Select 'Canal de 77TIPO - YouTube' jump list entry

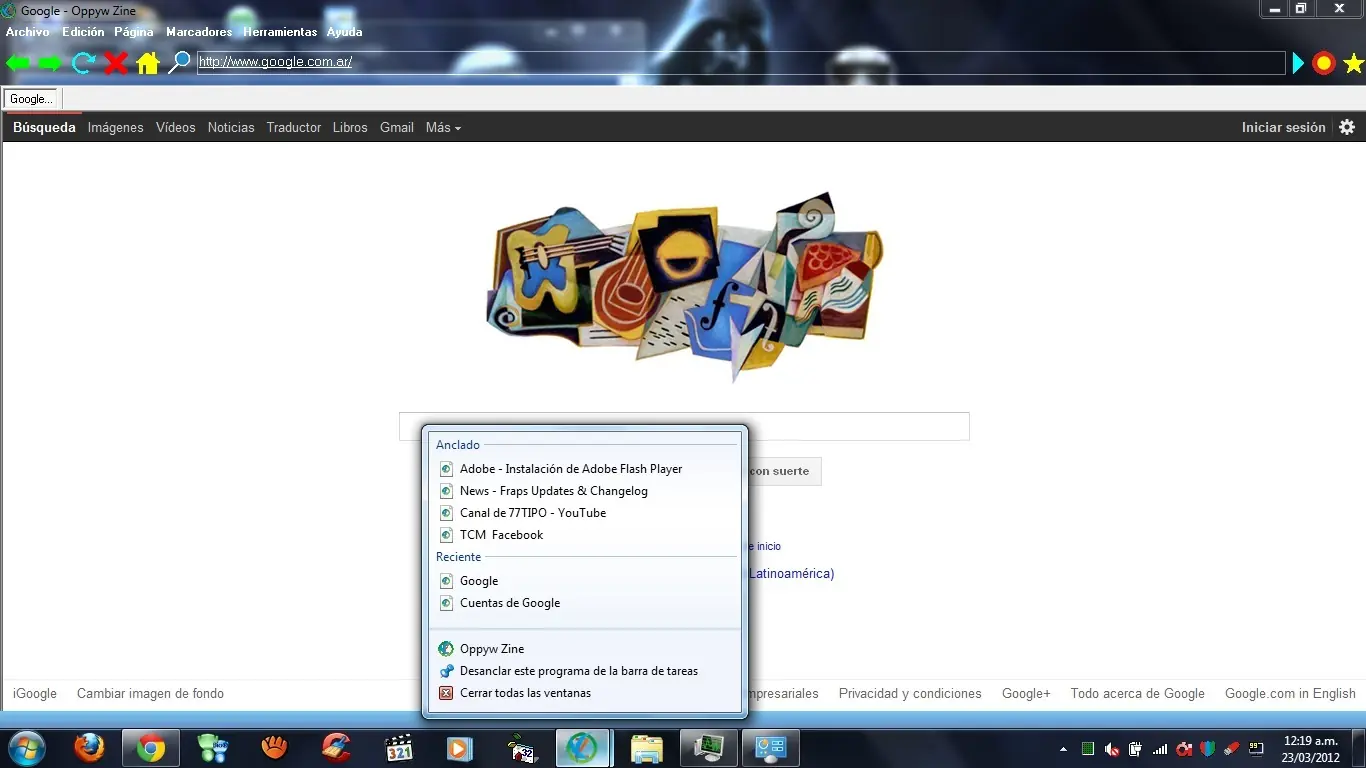pos(532,513)
